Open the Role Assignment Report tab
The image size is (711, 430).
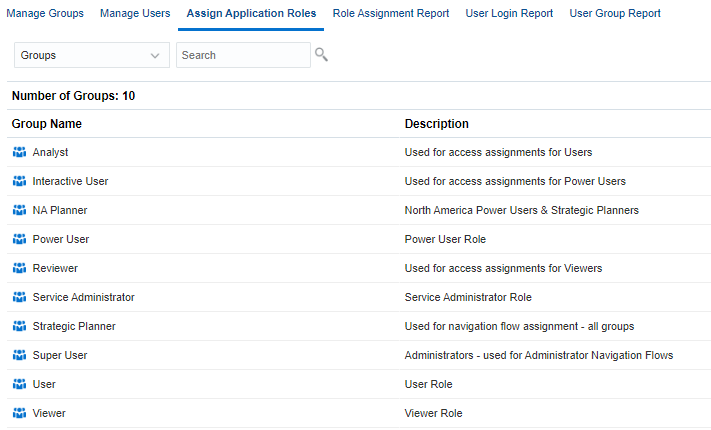coord(391,14)
